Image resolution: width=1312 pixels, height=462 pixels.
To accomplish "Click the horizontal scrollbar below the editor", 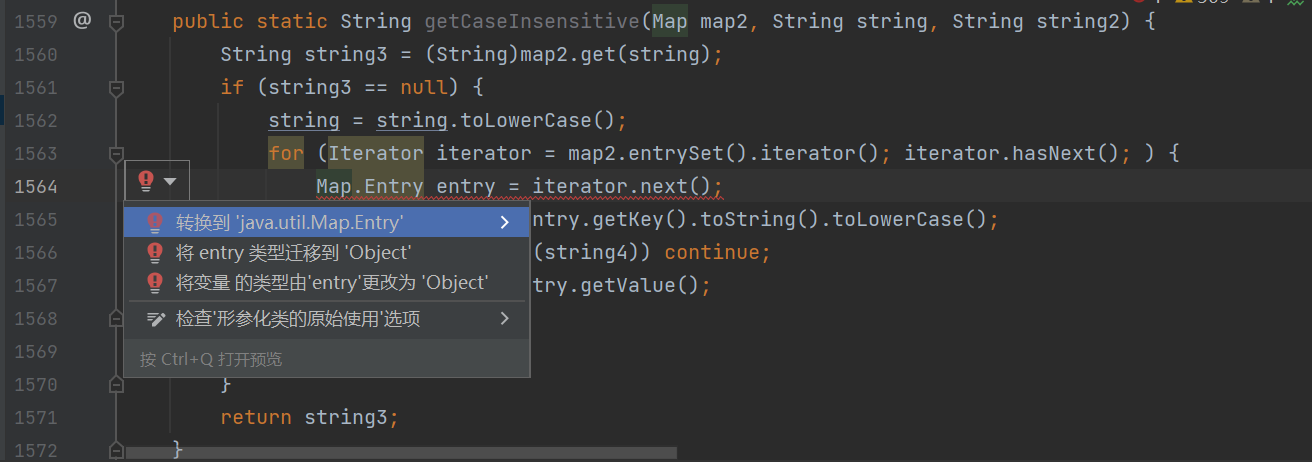I will click(x=400, y=453).
